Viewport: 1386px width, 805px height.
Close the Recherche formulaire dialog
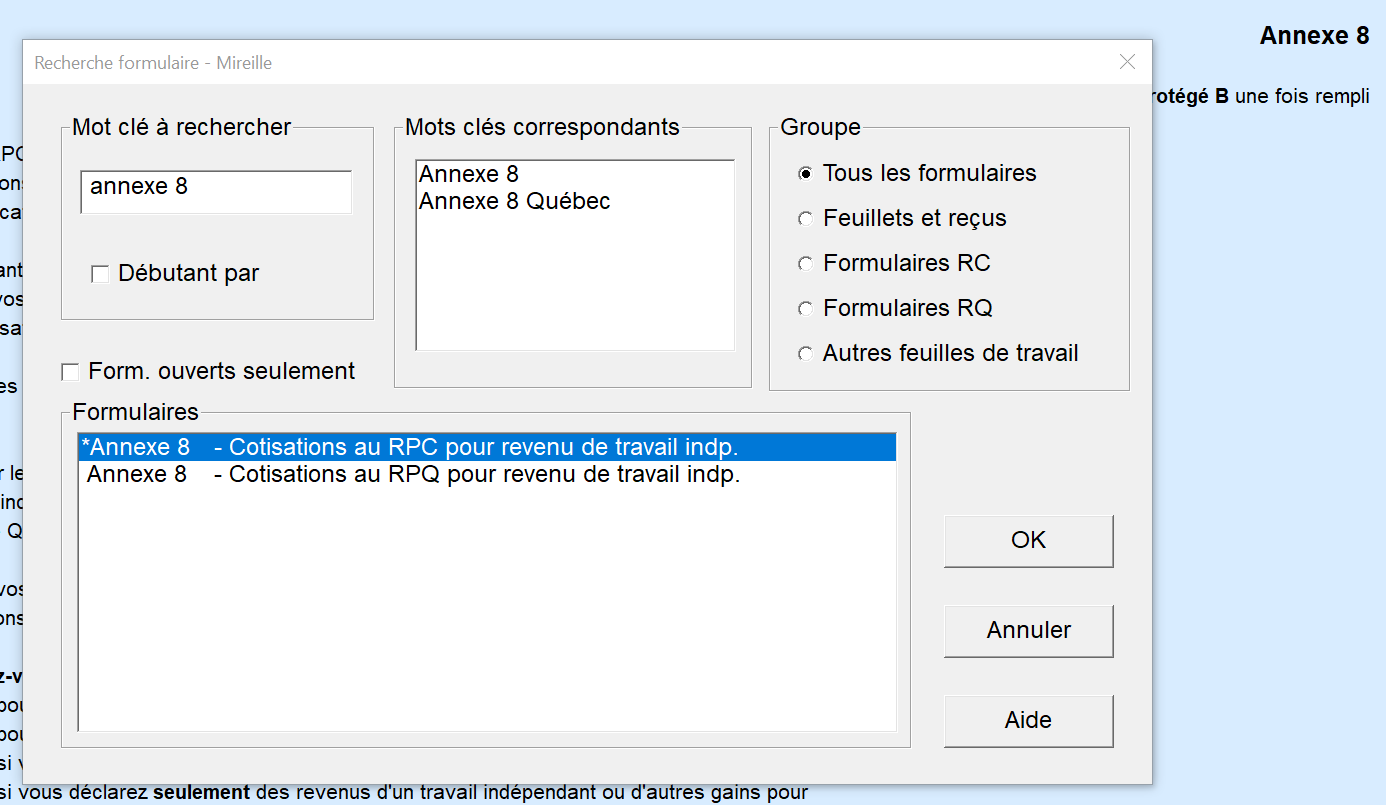pos(1127,62)
